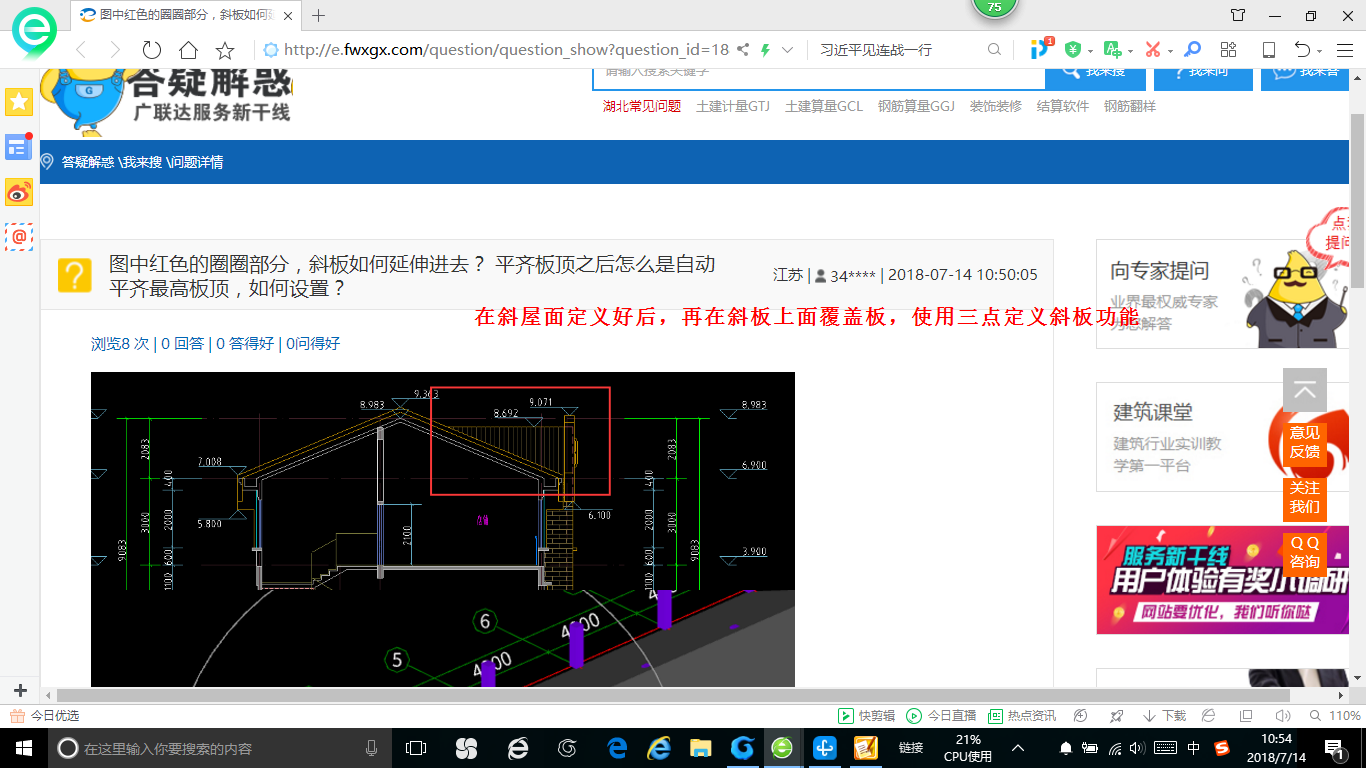Click the back-to-top arrow button
This screenshot has width=1366, height=768.
click(x=1305, y=390)
